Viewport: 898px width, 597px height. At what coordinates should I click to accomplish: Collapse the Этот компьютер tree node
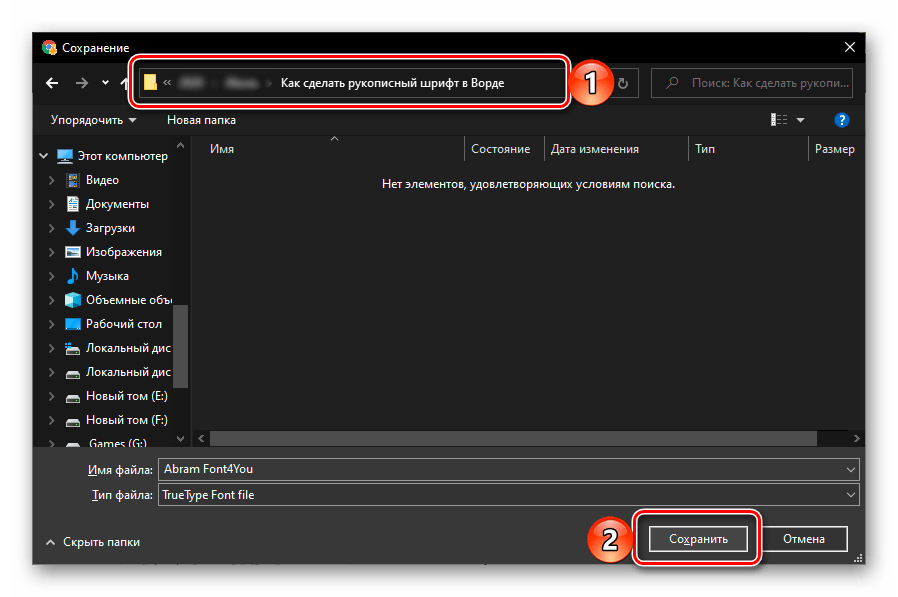(43, 156)
